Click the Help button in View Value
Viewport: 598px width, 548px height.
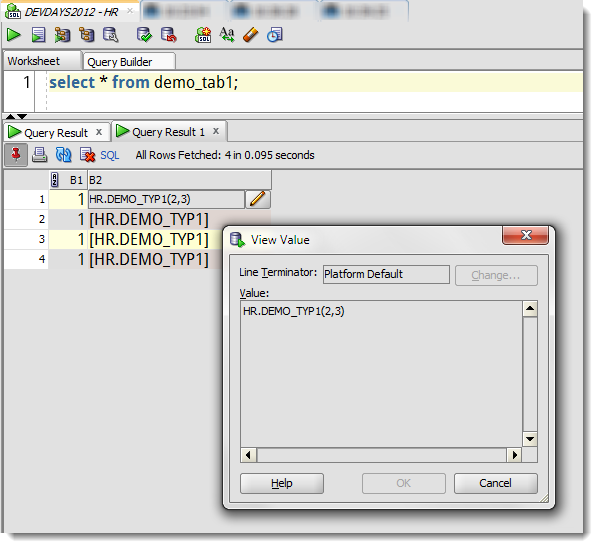[282, 483]
